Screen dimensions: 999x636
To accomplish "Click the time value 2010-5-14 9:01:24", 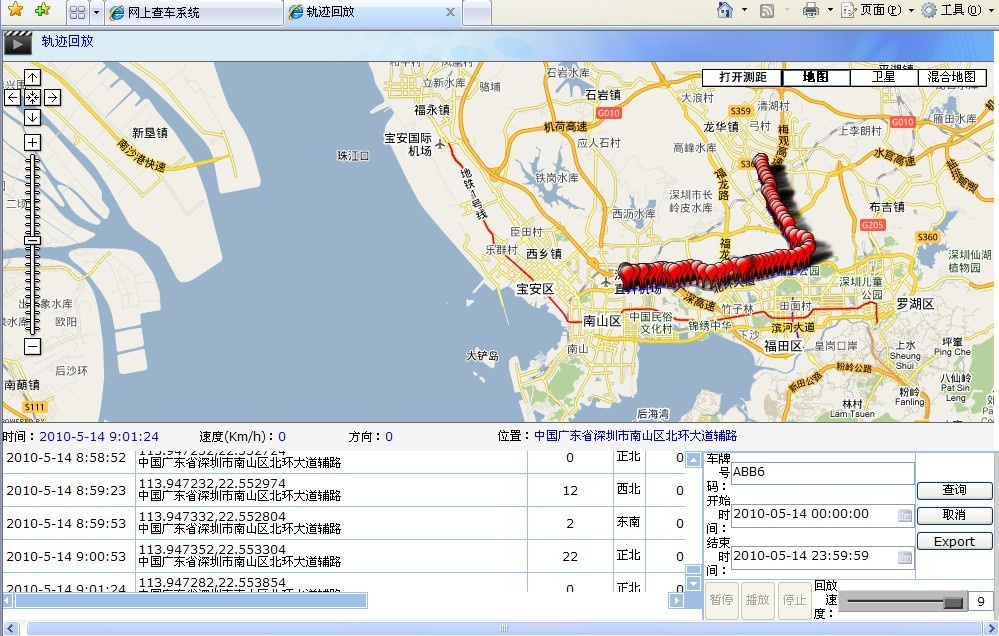I will tap(99, 437).
